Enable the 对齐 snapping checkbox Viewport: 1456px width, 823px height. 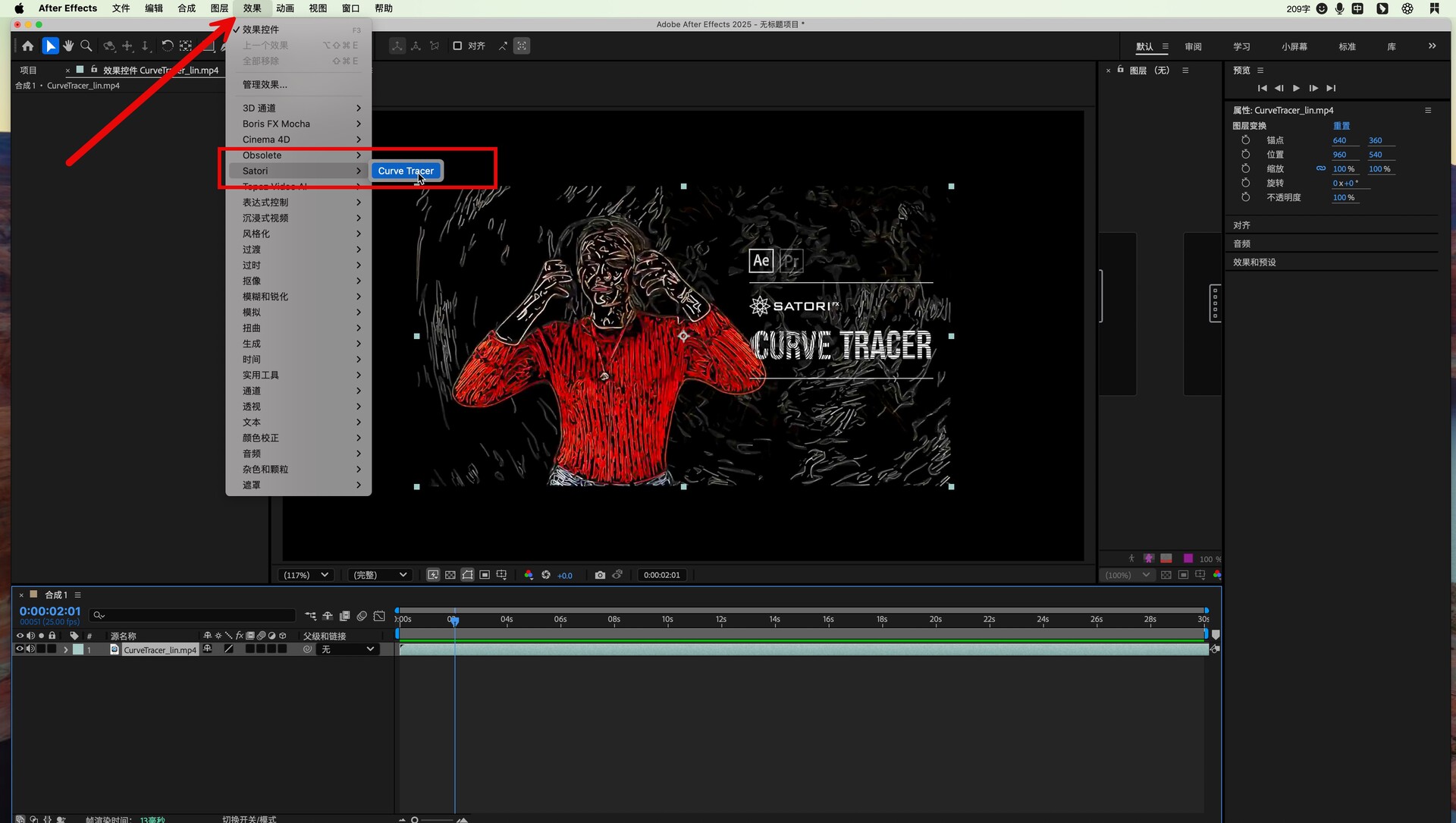(457, 46)
